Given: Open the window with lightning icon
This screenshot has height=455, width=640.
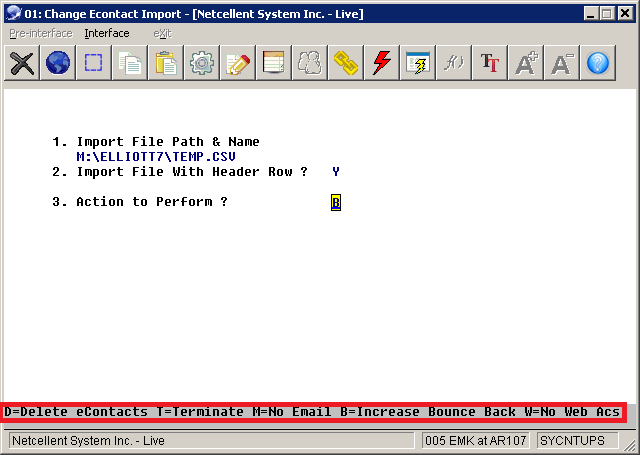Looking at the screenshot, I should [x=418, y=63].
